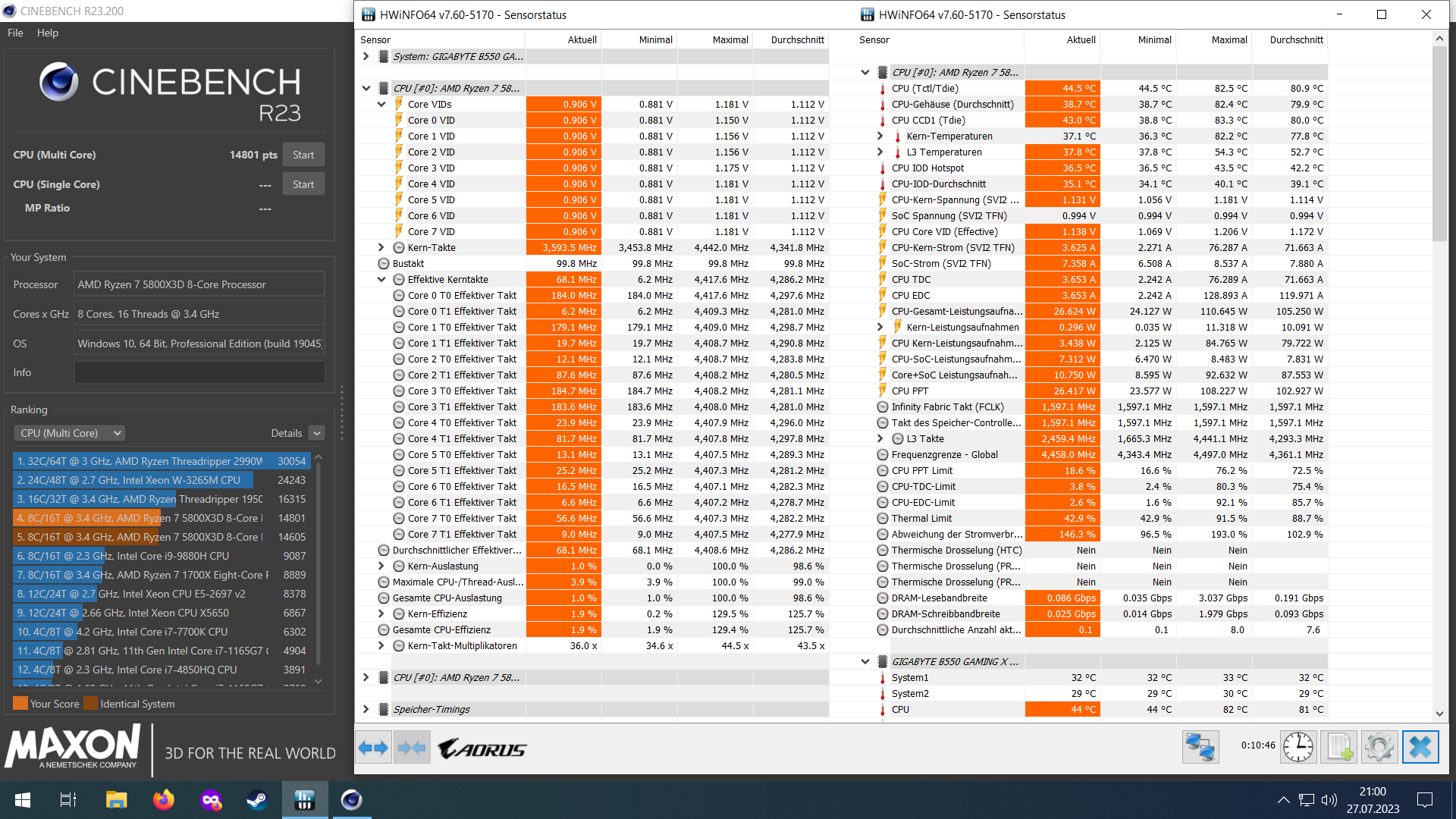Collapse the Core VIDs tree node

pyautogui.click(x=381, y=105)
